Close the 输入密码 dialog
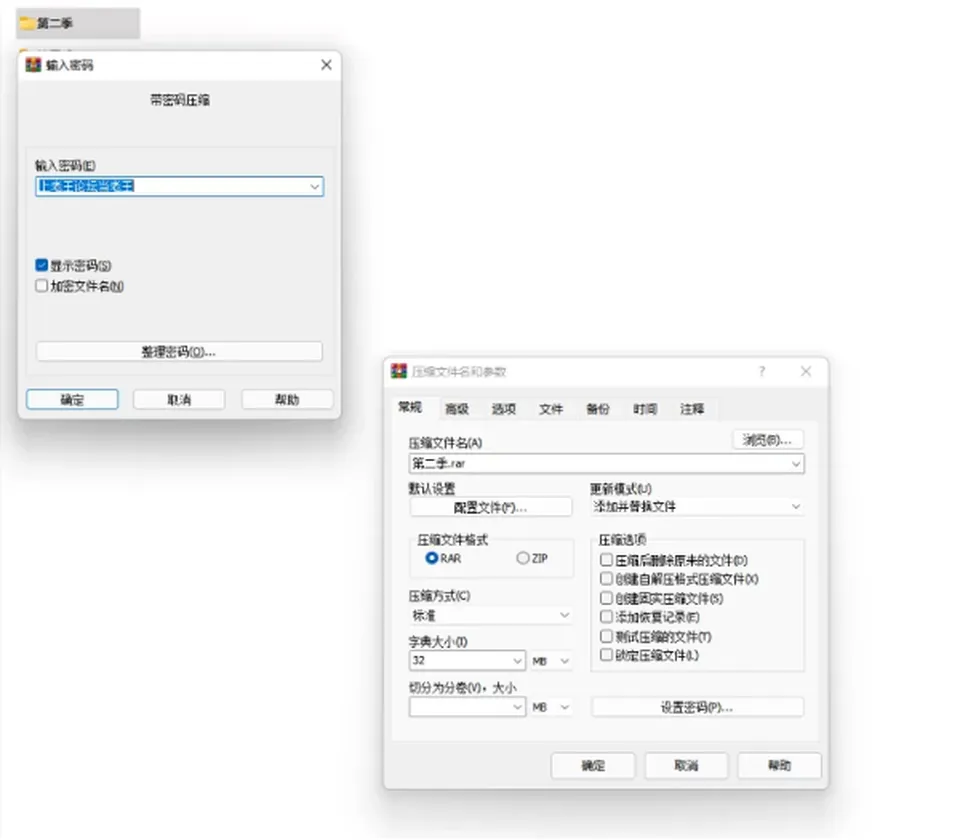Viewport: 960px width, 840px height. coord(326,65)
